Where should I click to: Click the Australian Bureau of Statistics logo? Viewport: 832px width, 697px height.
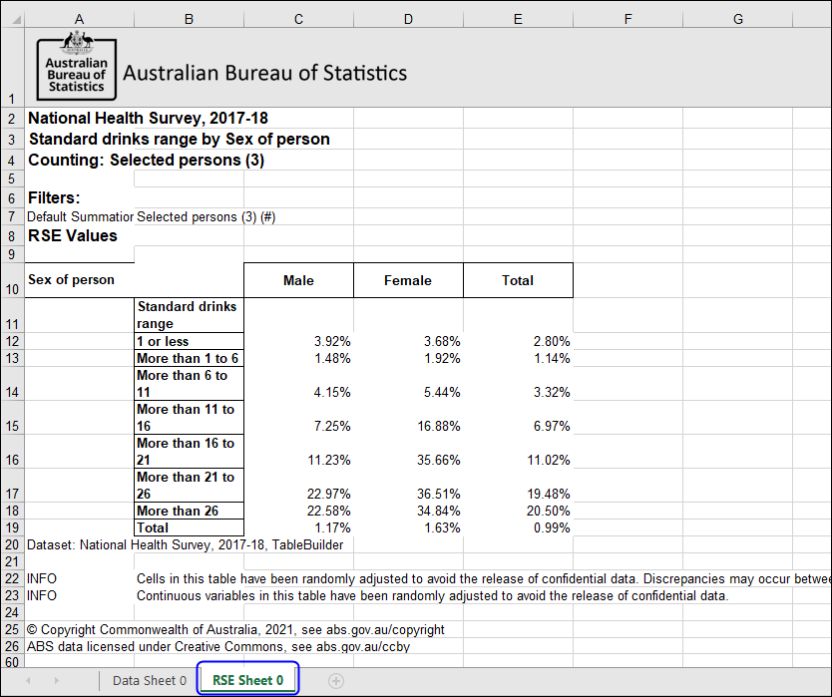click(75, 66)
